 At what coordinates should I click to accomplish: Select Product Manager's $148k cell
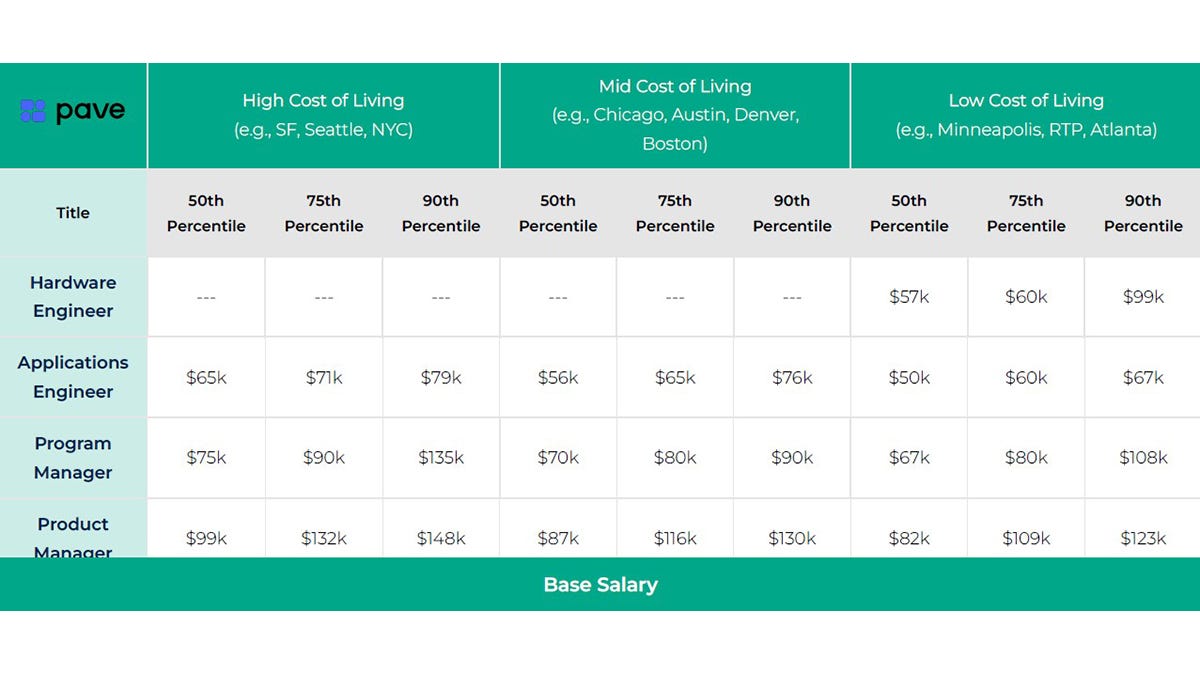pos(441,538)
